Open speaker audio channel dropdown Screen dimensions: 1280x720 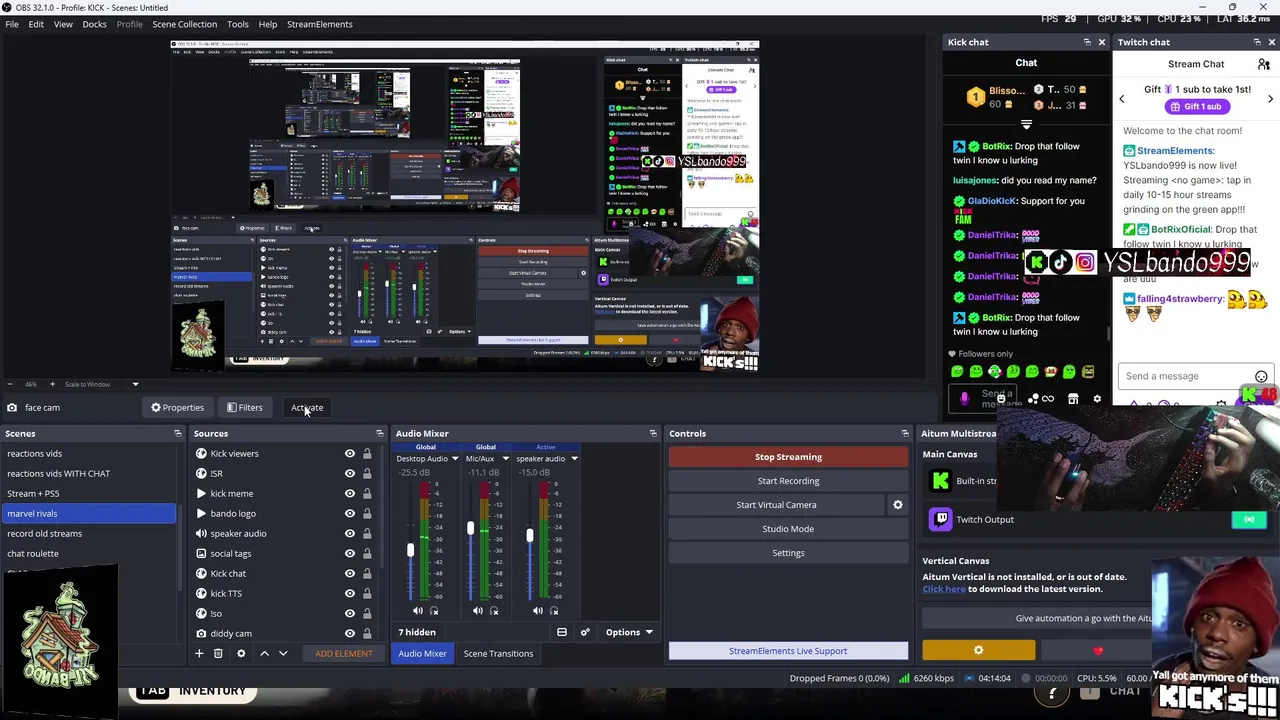574,459
